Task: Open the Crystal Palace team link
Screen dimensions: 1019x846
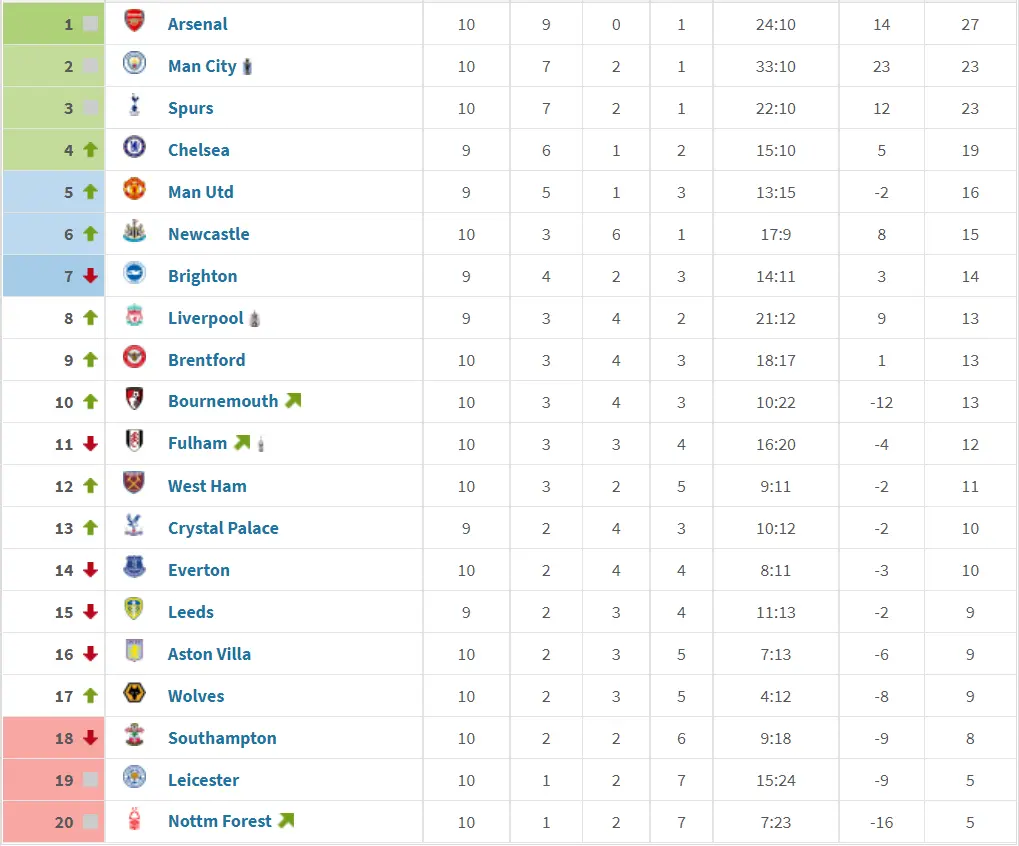Action: [223, 528]
